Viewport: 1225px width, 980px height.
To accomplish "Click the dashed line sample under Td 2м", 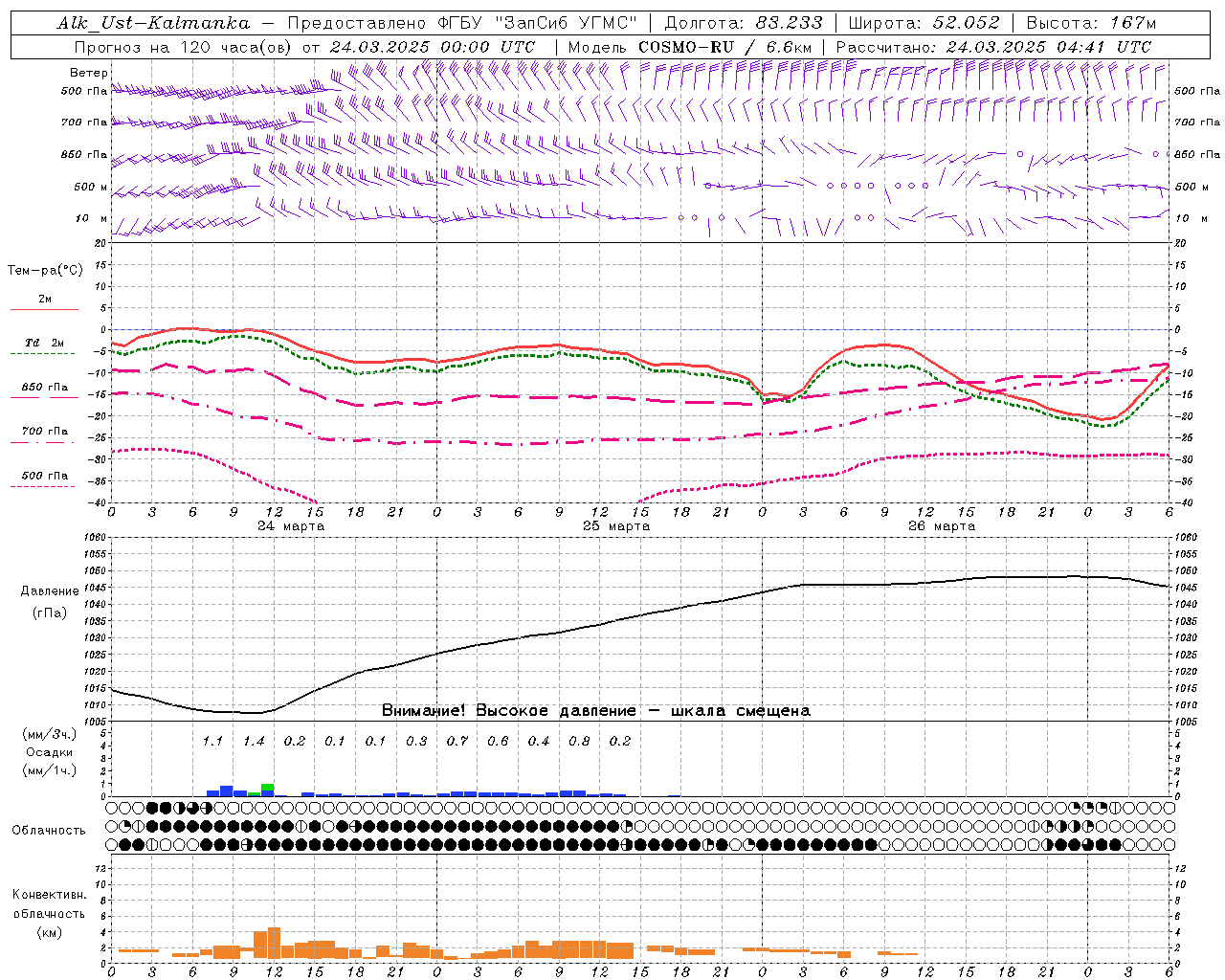I will pyautogui.click(x=43, y=354).
